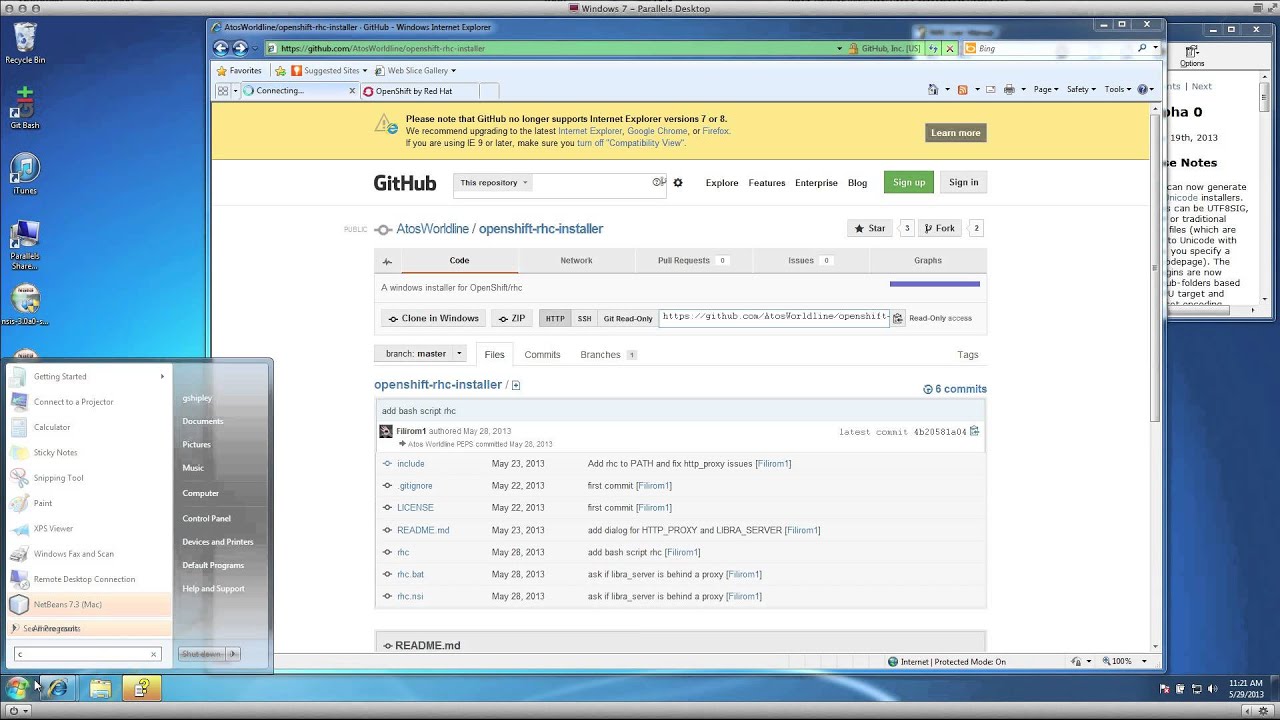Select HTTP clone protocol
The height and width of the screenshot is (720, 1280).
(555, 318)
